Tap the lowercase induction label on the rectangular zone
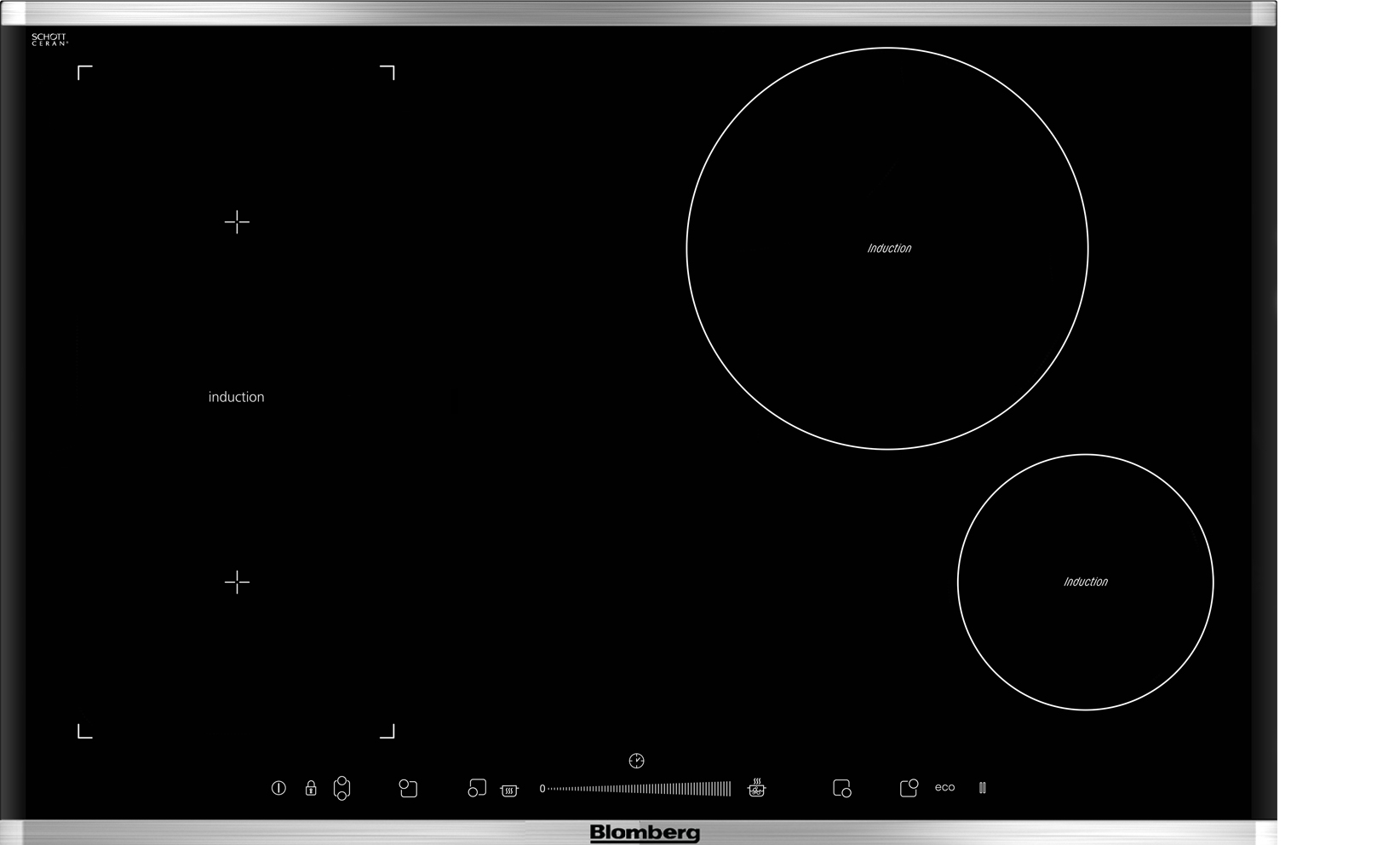The height and width of the screenshot is (845, 1400). (x=236, y=397)
